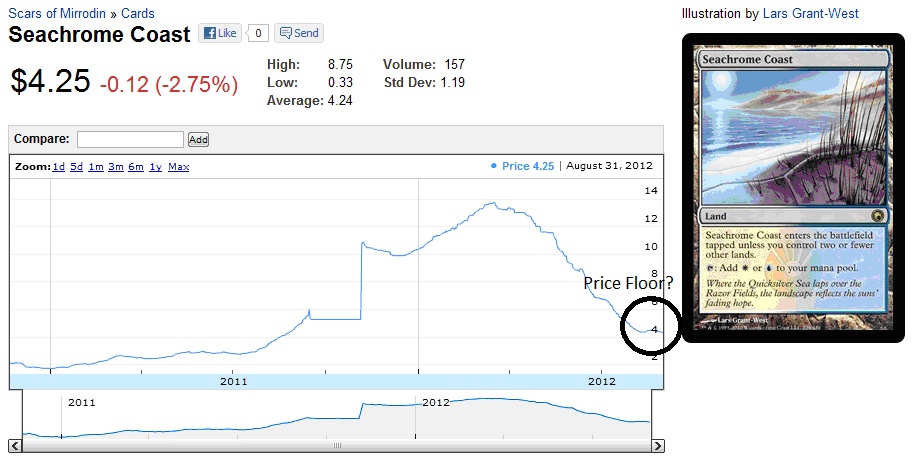Go to the Cards breadcrumb link
915x464 pixels.
pyautogui.click(x=138, y=13)
